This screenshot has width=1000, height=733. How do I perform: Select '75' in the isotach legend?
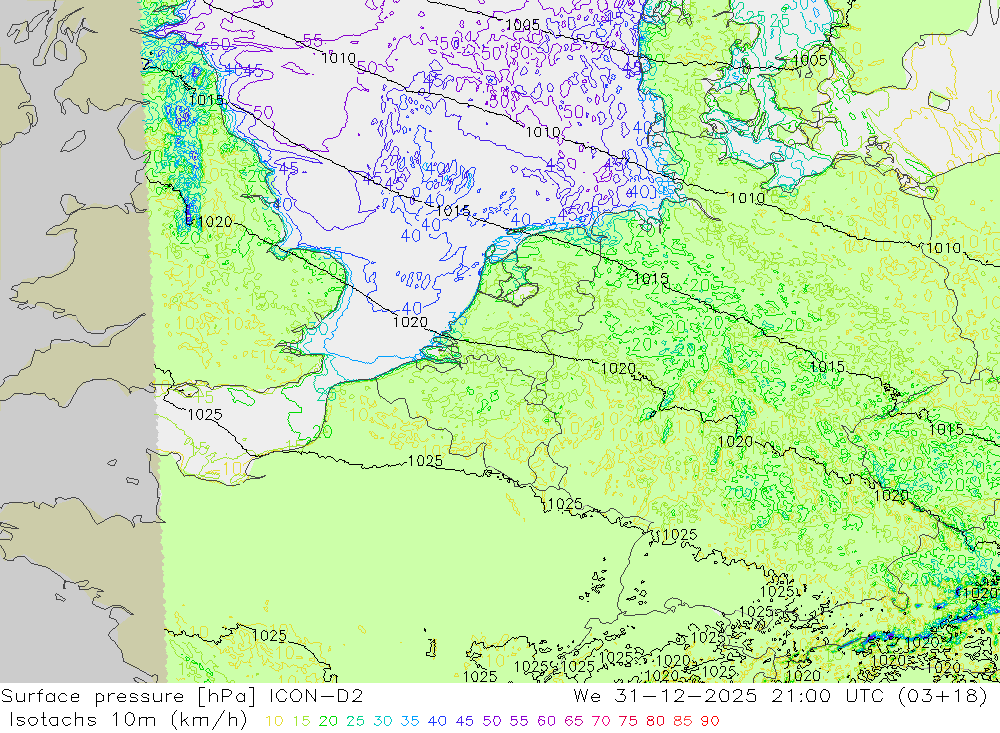[x=628, y=722]
